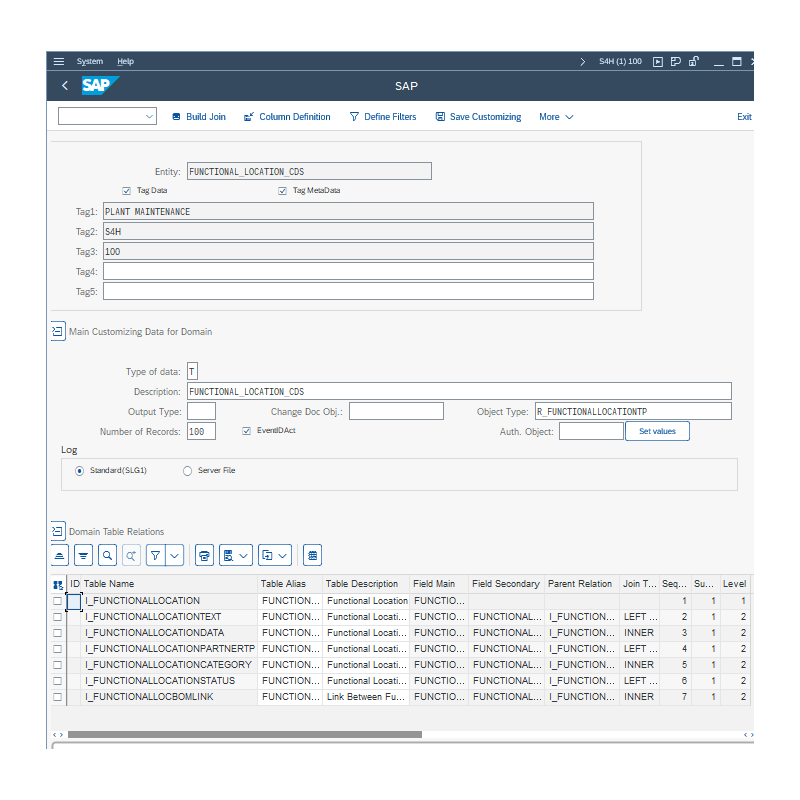Print the Domain Table Relations list
The image size is (800, 800).
coord(204,554)
